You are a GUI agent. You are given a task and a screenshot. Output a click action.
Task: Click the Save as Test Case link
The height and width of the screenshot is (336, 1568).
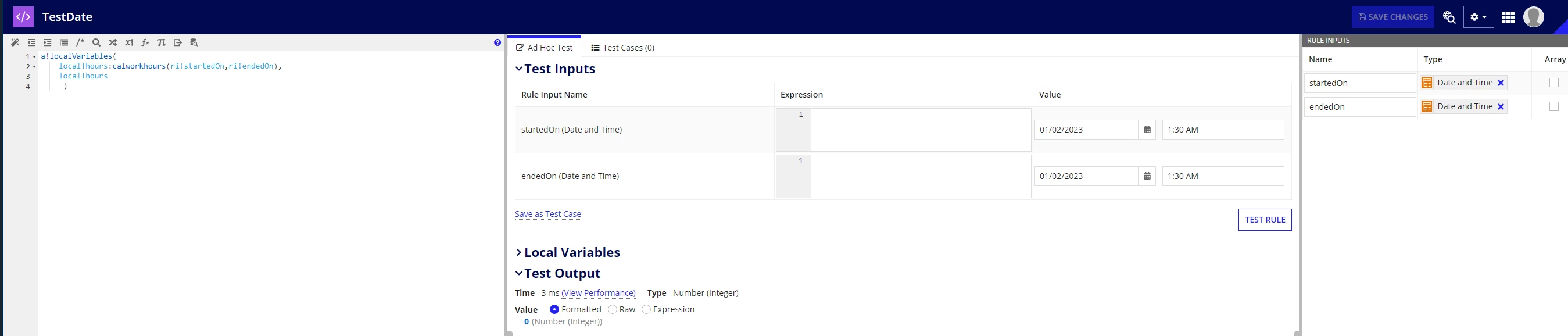[548, 214]
